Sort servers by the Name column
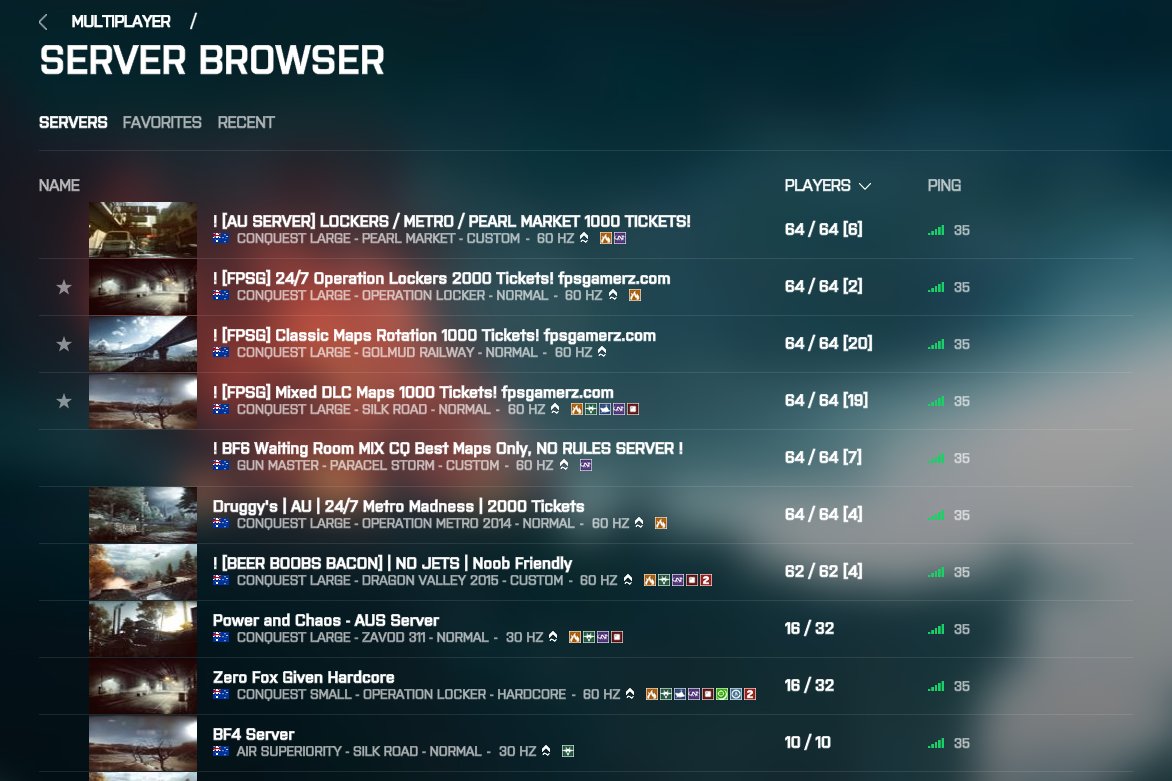Screen dimensions: 1172x781 click(x=59, y=185)
